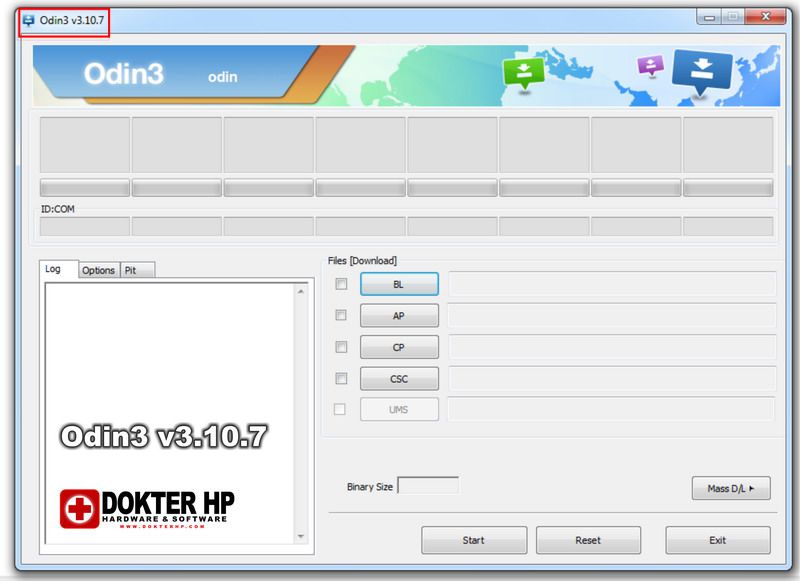800x581 pixels.
Task: Exit the Odin3 application
Action: (x=718, y=540)
